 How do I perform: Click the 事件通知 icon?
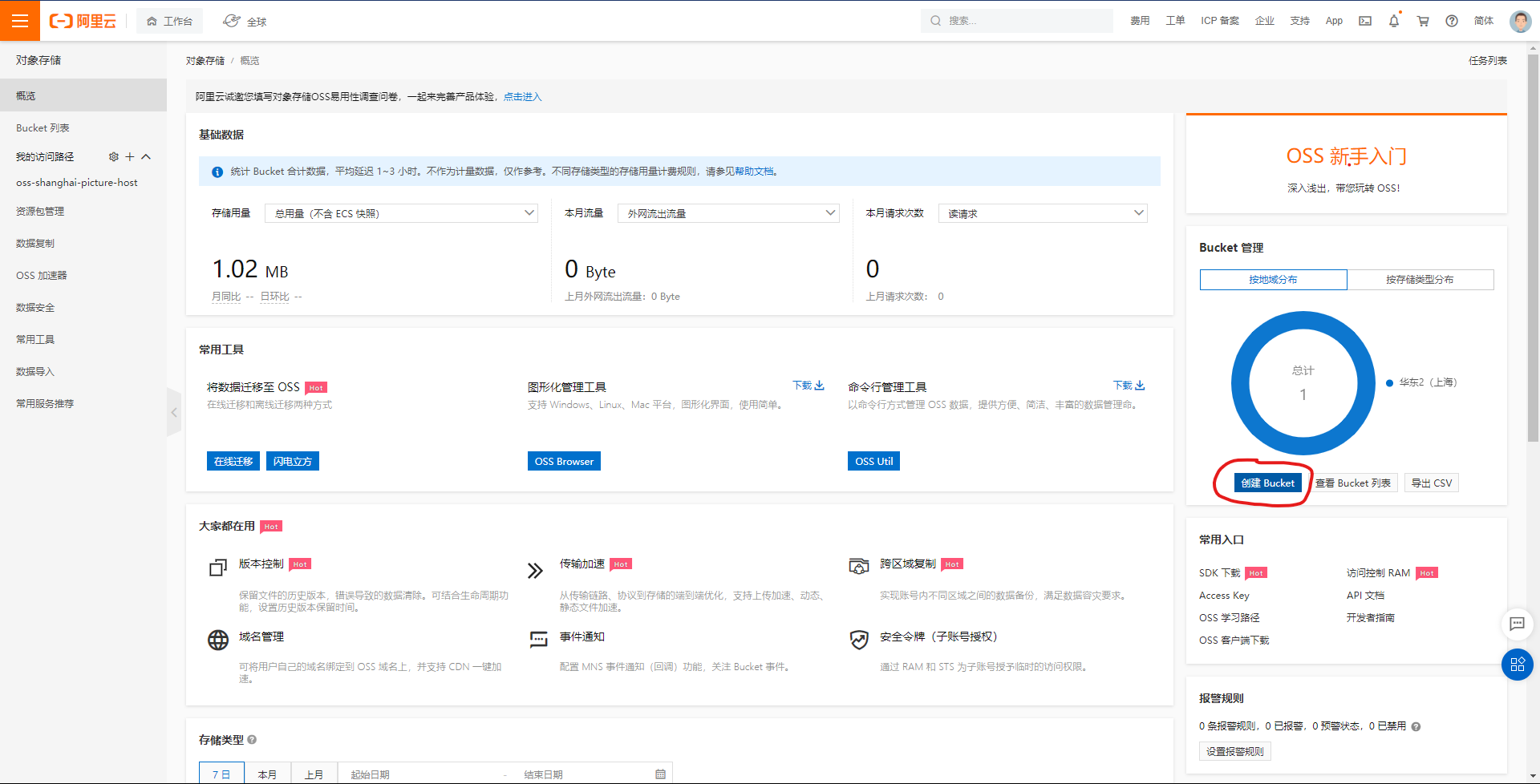(538, 639)
